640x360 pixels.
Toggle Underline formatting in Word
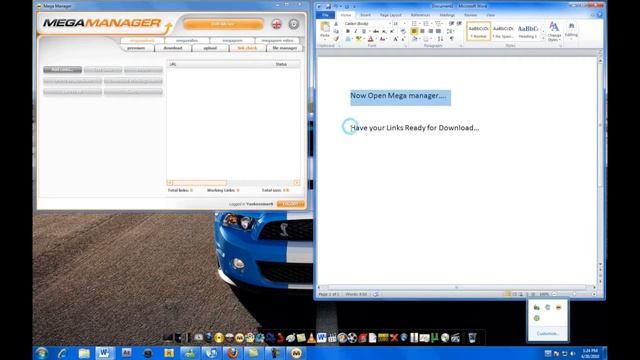click(363, 31)
